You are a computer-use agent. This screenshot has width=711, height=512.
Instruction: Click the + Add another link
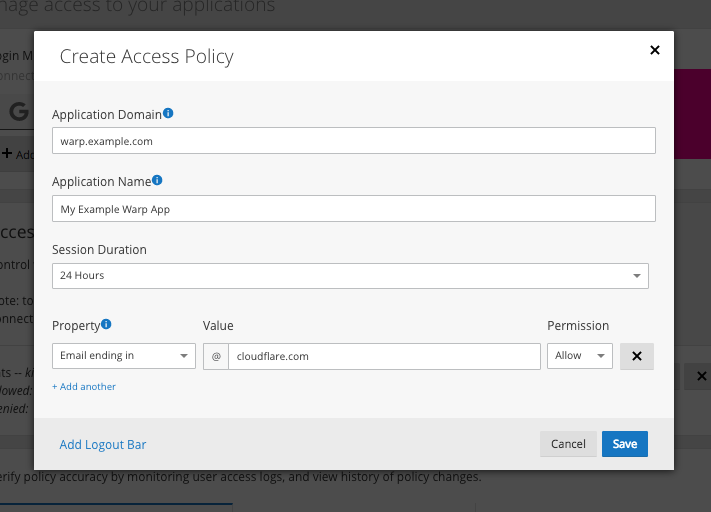click(84, 386)
